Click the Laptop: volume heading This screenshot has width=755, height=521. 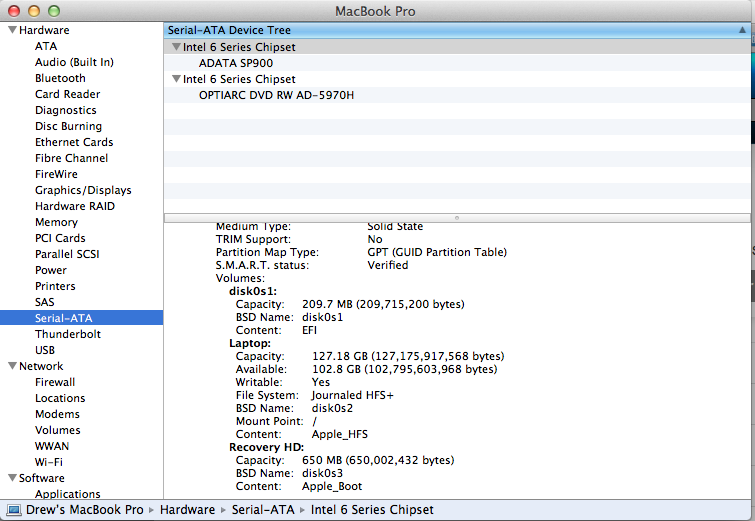pyautogui.click(x=250, y=343)
